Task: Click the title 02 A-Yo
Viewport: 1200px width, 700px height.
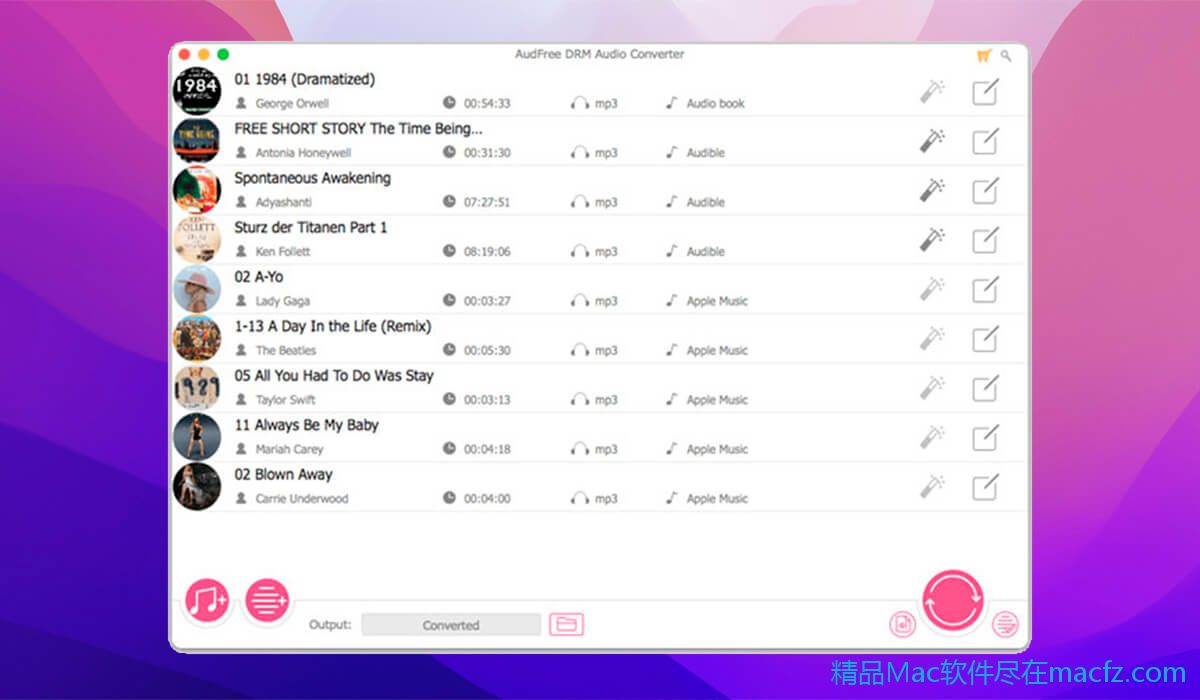Action: 259,277
